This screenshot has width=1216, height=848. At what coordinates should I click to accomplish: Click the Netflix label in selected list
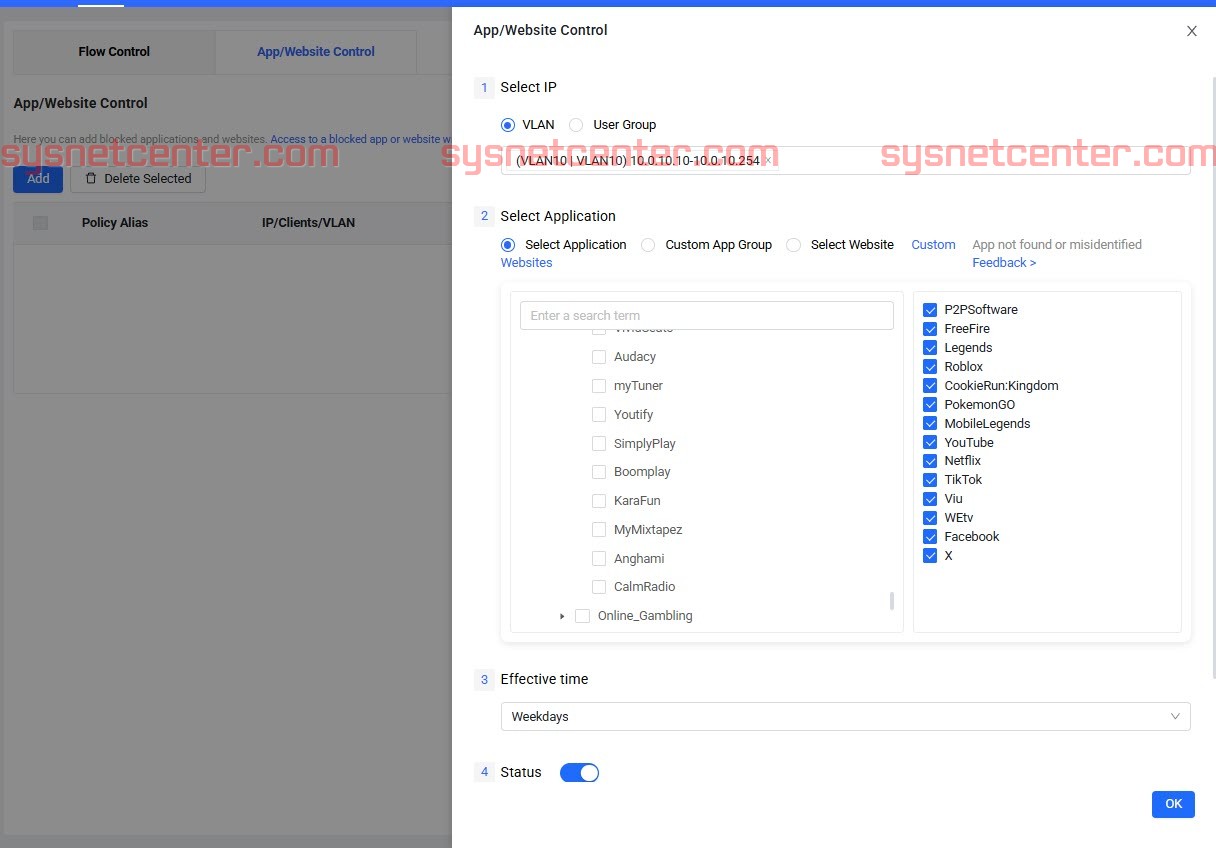(963, 461)
